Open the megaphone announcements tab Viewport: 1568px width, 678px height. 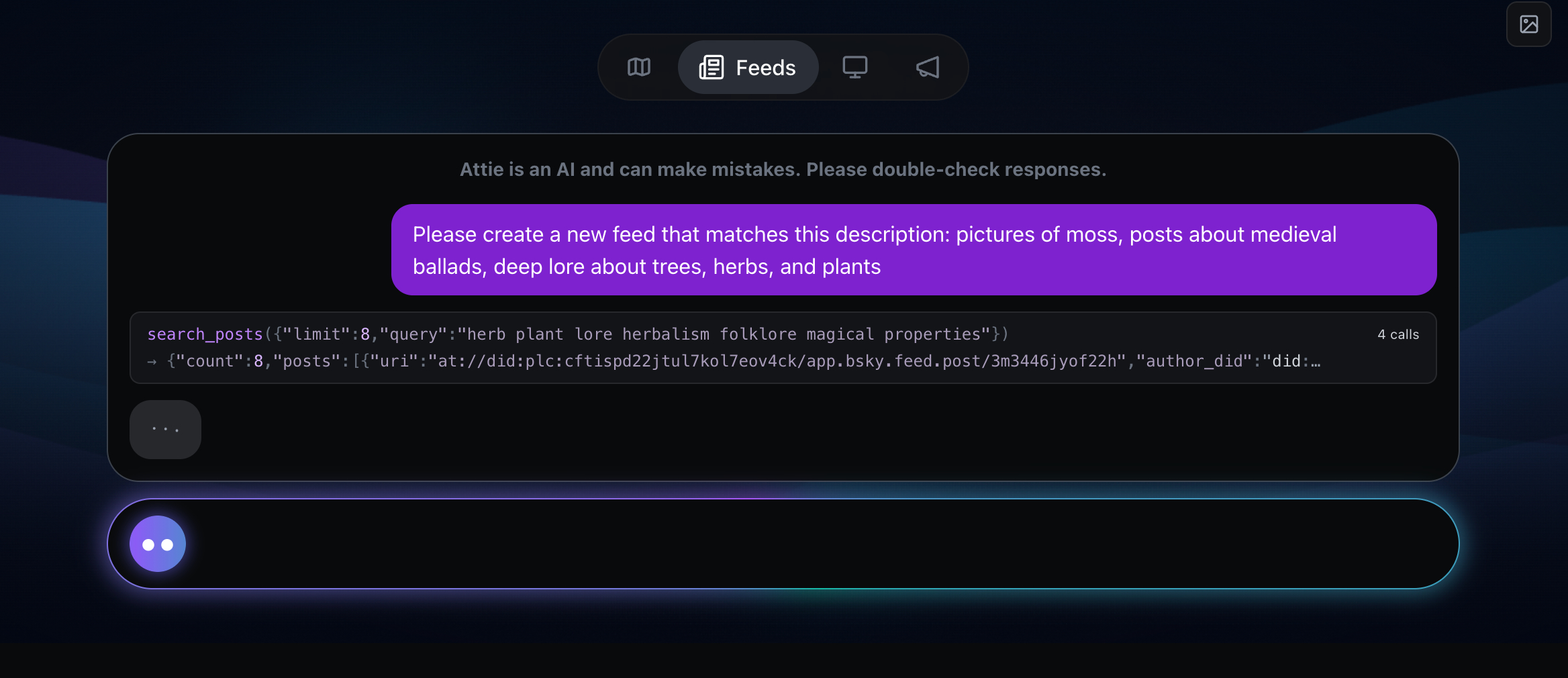928,67
